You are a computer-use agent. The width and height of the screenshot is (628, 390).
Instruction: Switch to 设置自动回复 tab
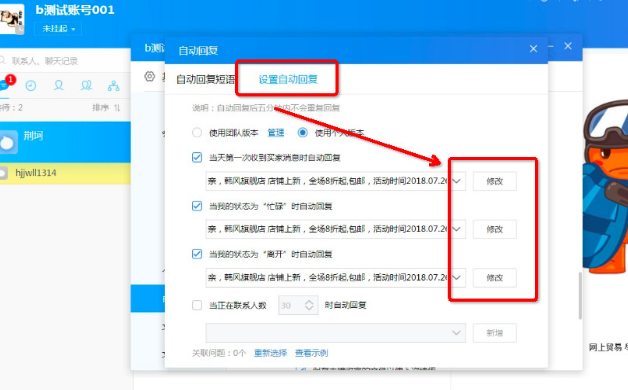pos(288,79)
